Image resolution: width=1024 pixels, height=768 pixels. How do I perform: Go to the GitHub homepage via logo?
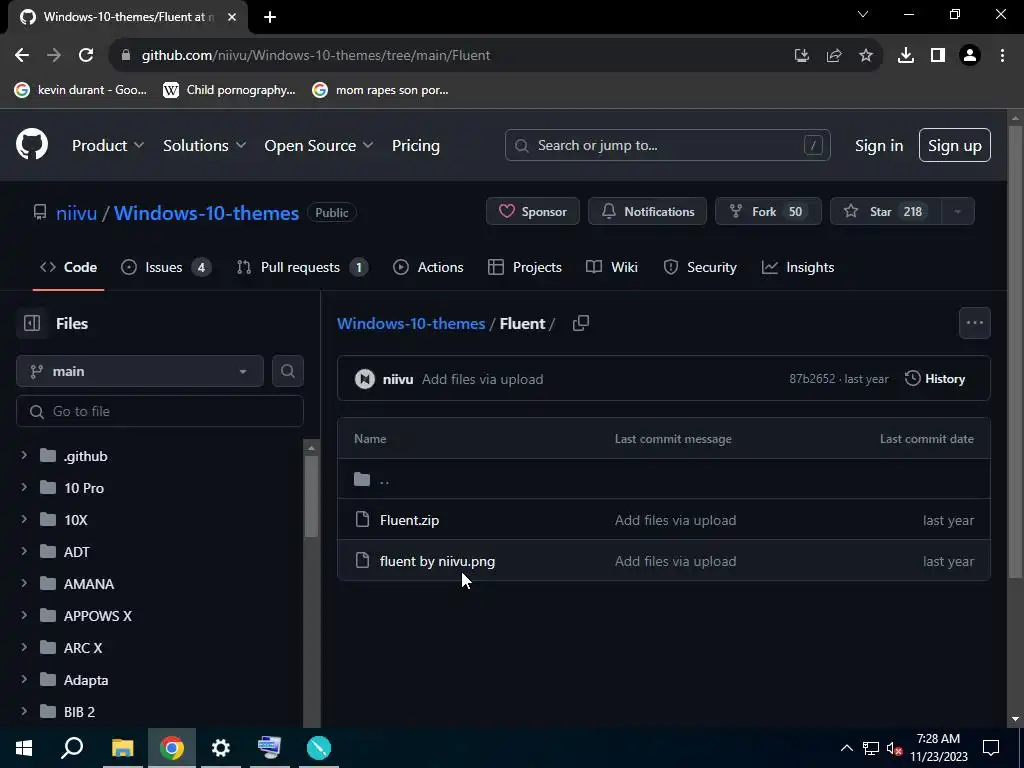click(32, 144)
